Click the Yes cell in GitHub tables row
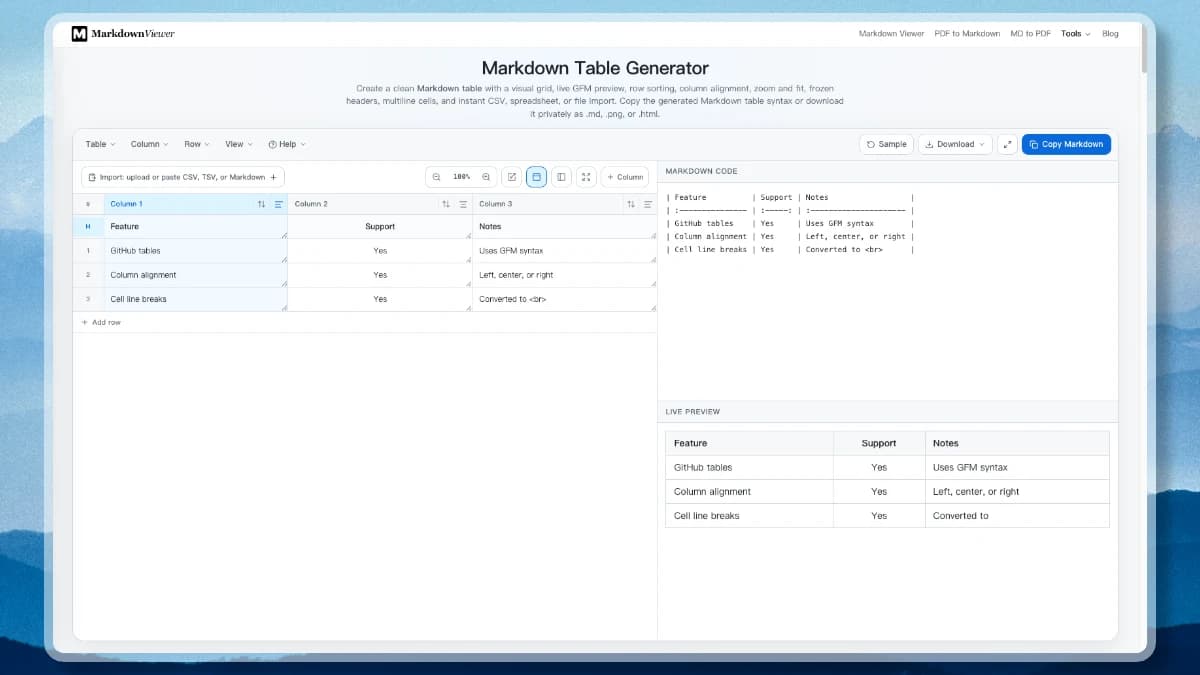Screen dimensions: 1200x675 (380, 251)
